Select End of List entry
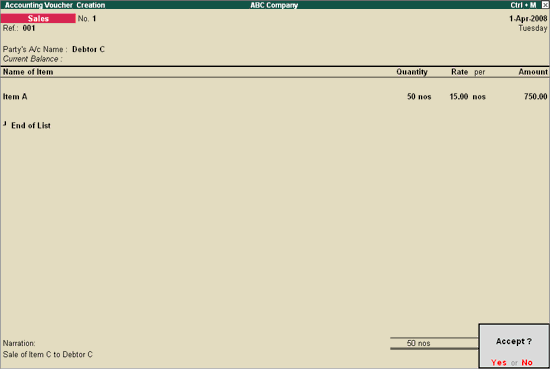This screenshot has width=550, height=369. pyautogui.click(x=31, y=126)
